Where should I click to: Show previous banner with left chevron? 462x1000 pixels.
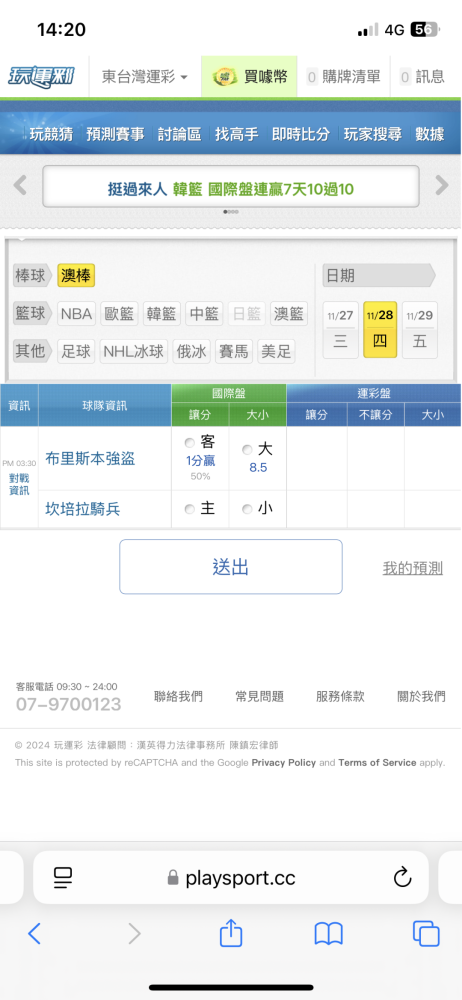click(20, 186)
